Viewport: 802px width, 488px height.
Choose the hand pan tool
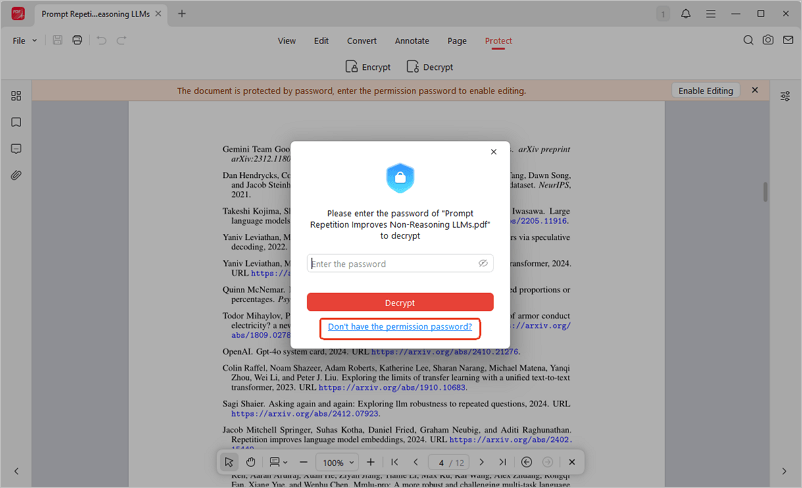tap(250, 462)
